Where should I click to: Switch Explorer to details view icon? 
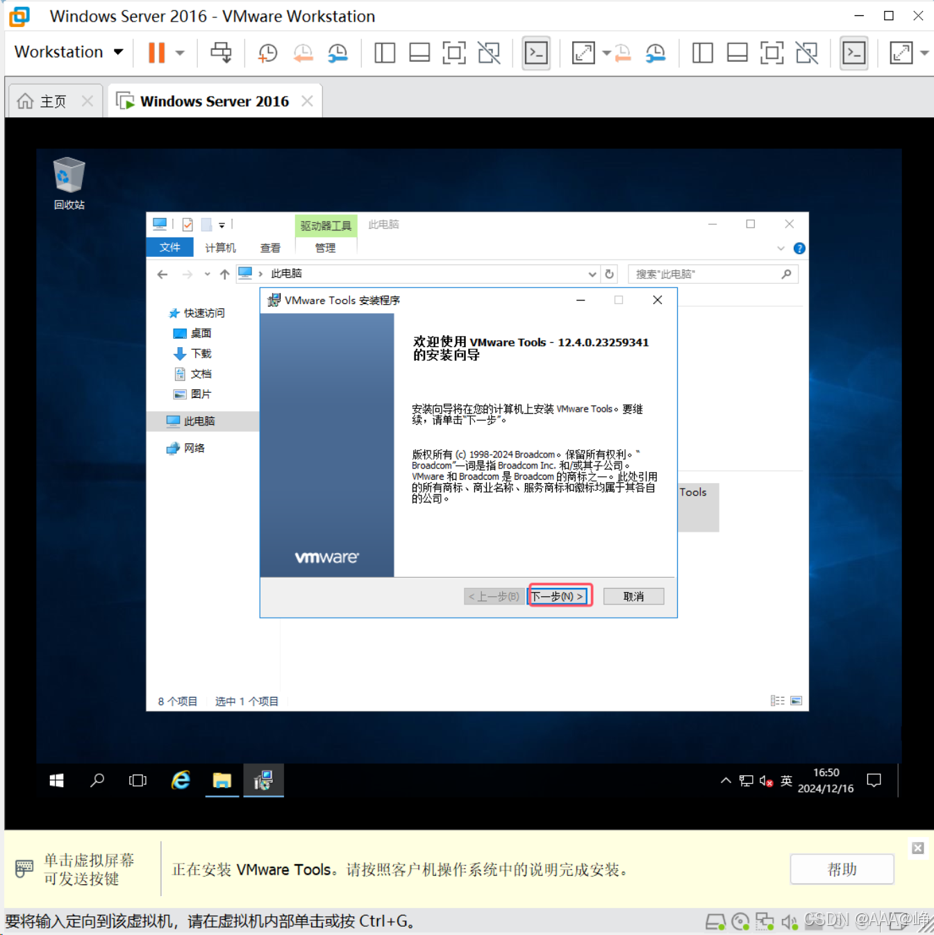tap(777, 701)
